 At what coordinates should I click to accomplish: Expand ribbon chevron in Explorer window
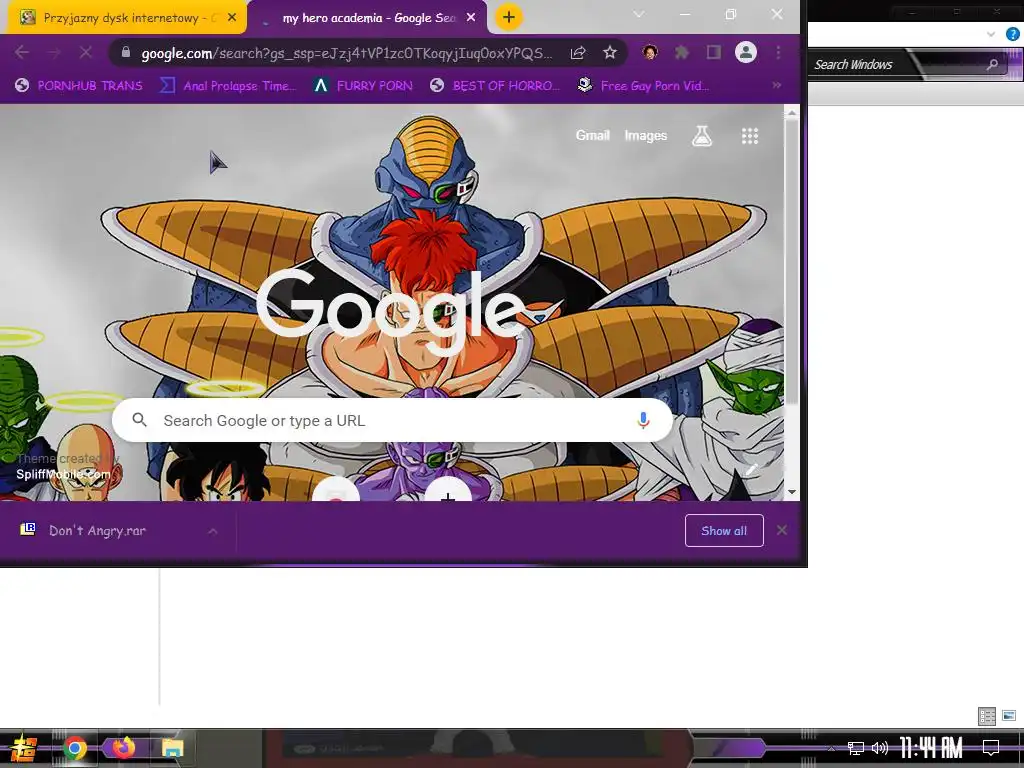pos(991,34)
